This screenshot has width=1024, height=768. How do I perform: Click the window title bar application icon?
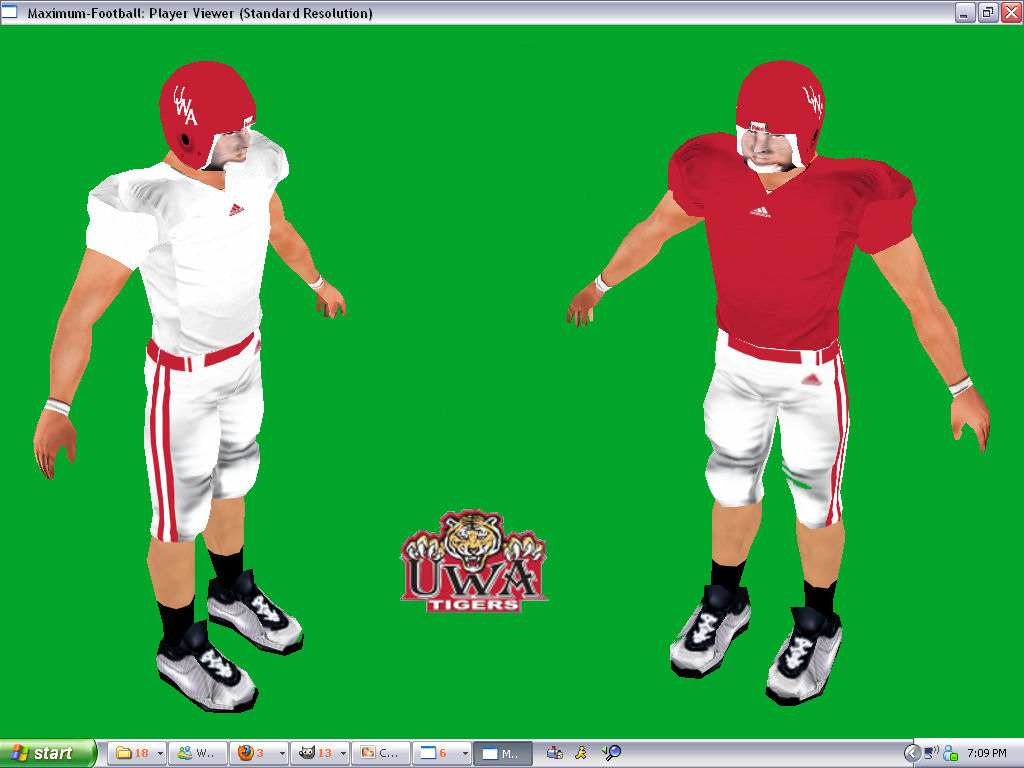9,12
